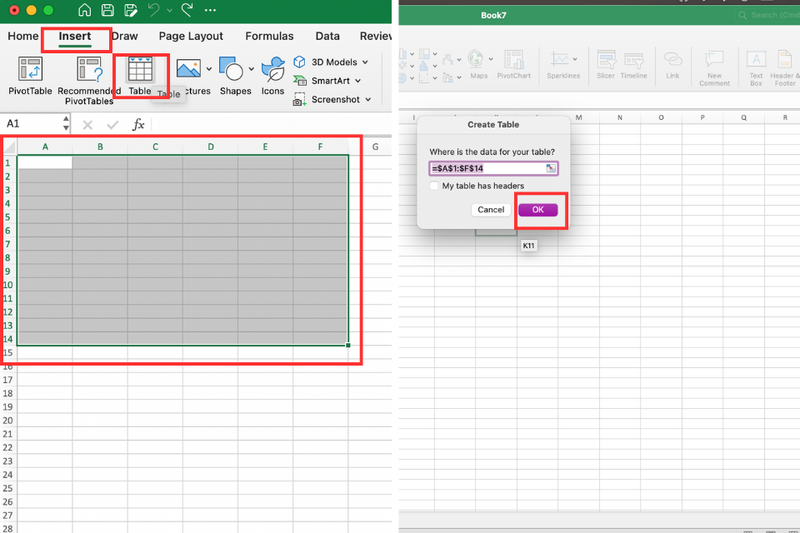Select row header 14
Viewport: 800px width, 533px height.
tap(8, 339)
